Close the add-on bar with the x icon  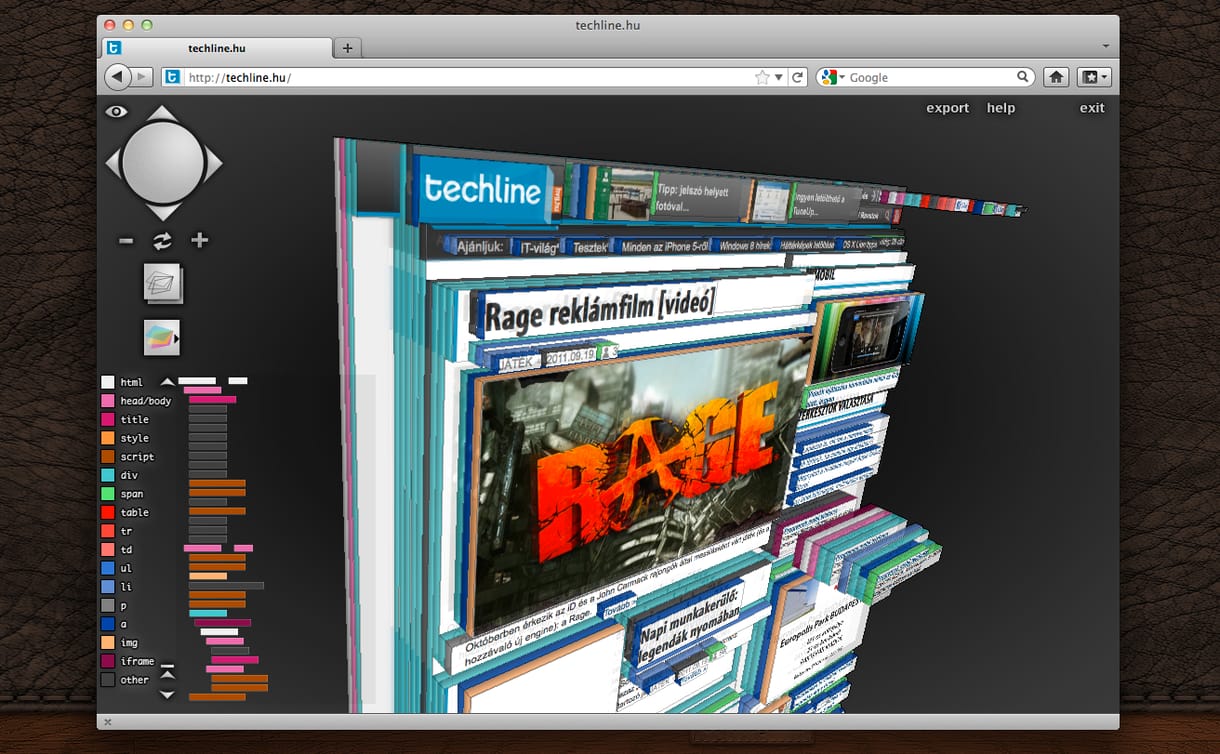pos(107,721)
